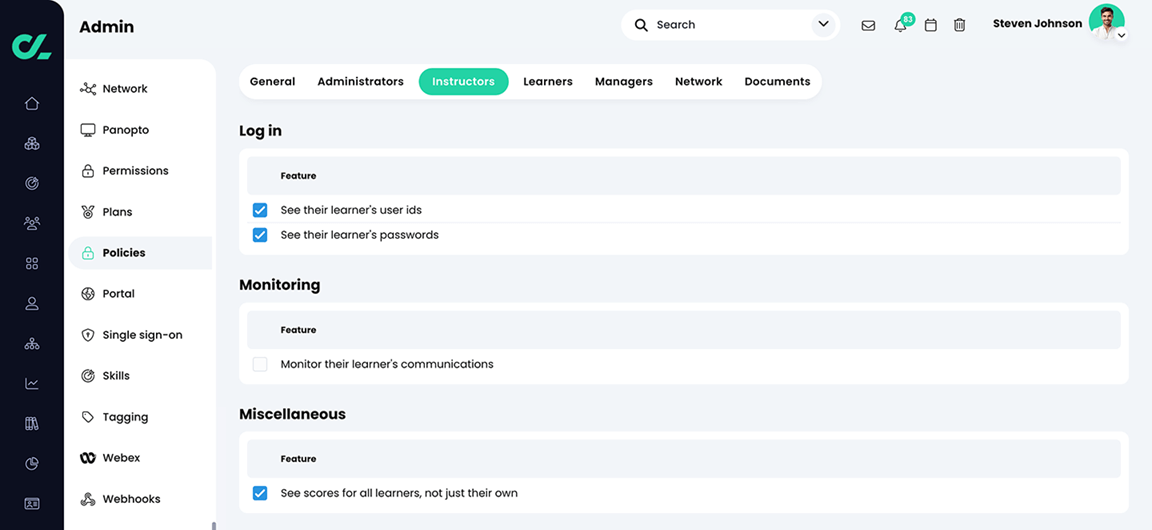Click the books library icon
1152x530 pixels.
[32, 423]
